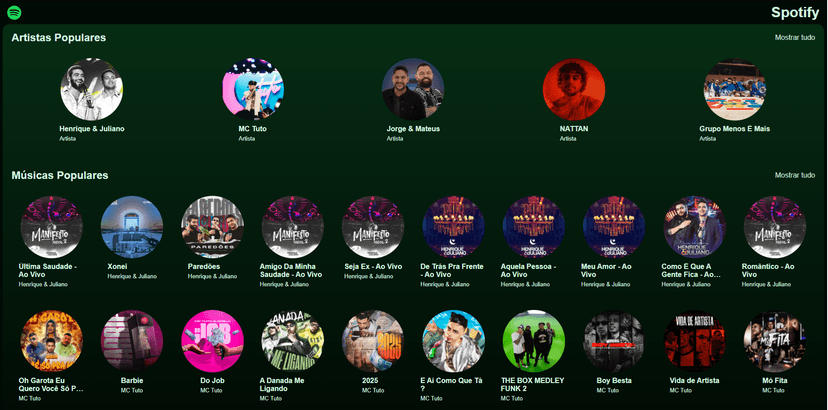Click Romântico - Ao Vivo title
This screenshot has width=828, height=410.
[768, 271]
